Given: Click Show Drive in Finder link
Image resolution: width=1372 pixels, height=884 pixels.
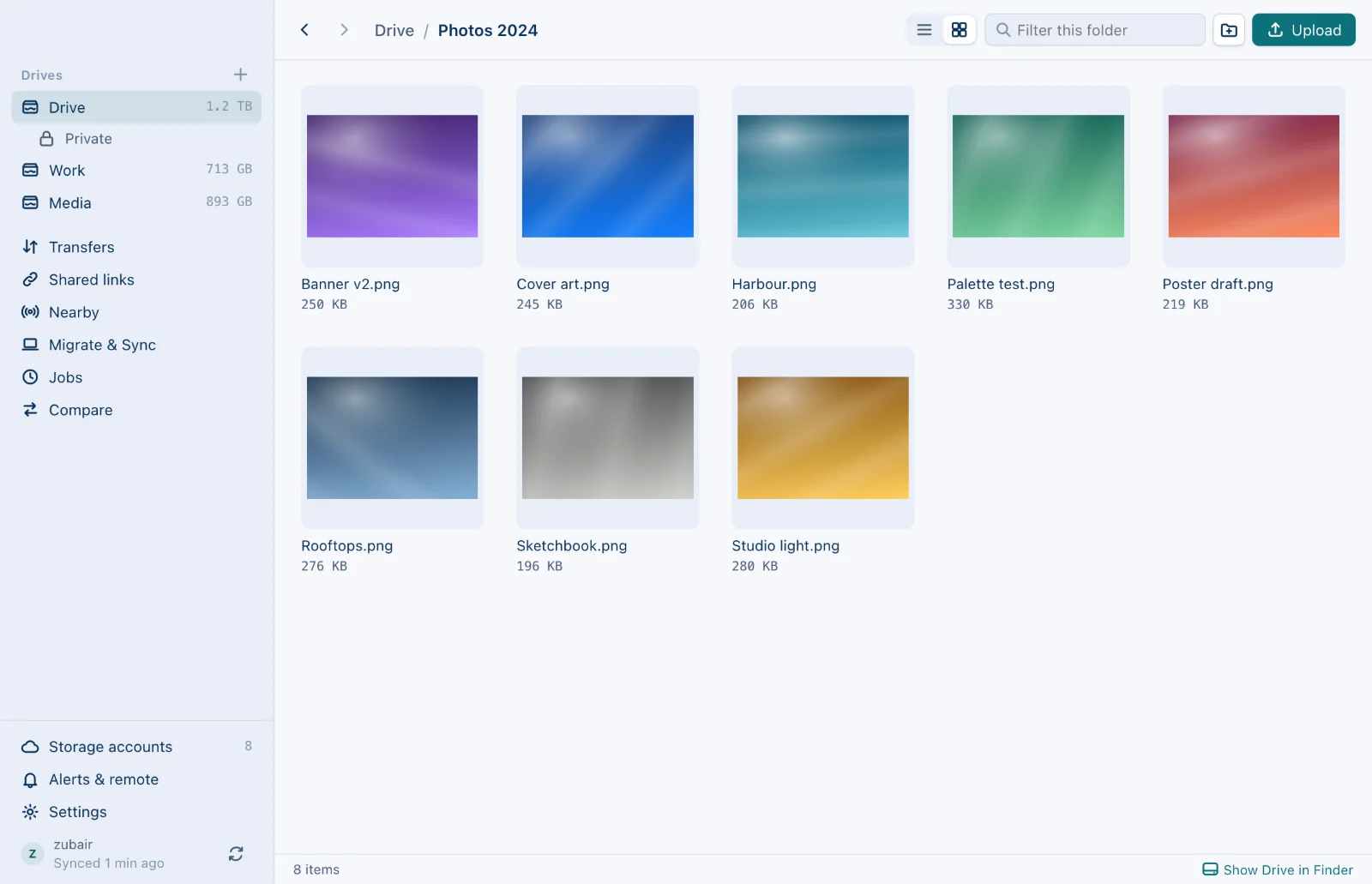Looking at the screenshot, I should [1278, 869].
